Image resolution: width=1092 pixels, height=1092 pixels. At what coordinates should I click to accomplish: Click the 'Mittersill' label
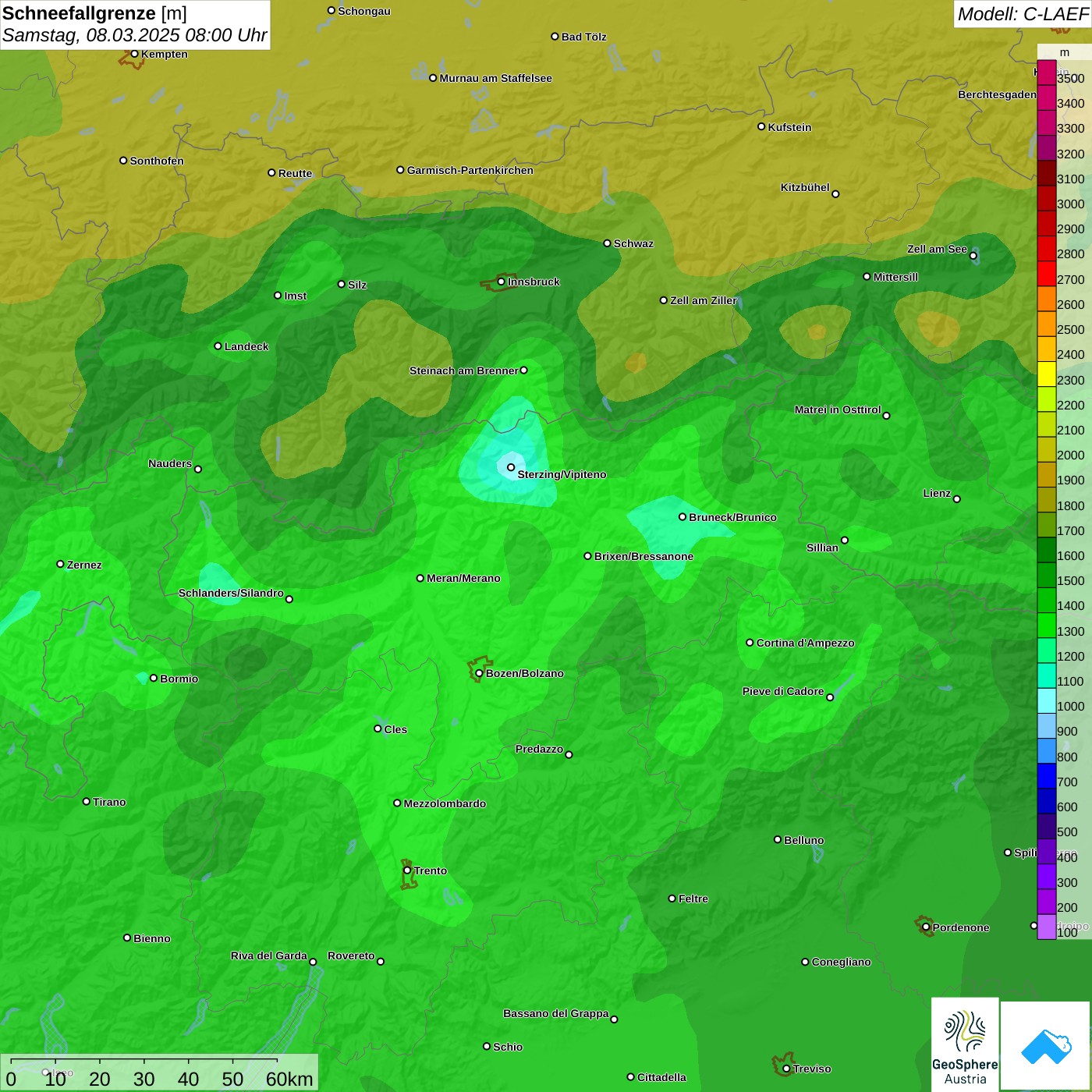point(895,277)
